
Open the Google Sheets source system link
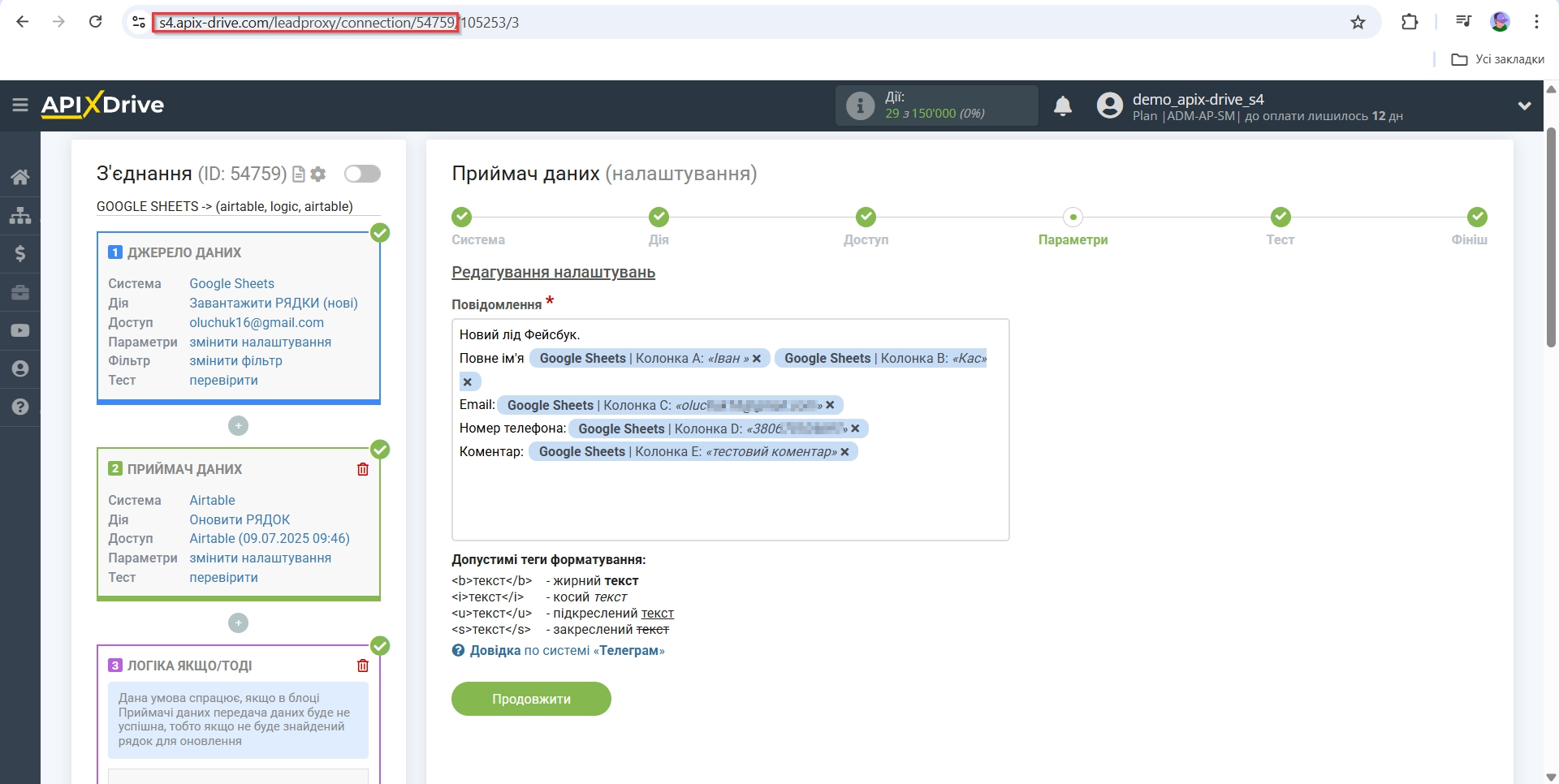232,283
